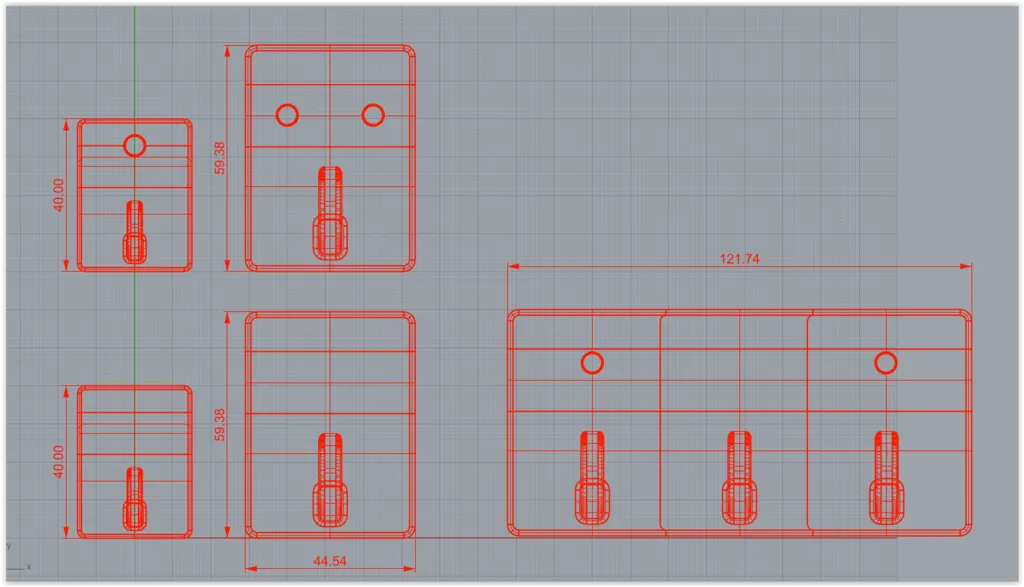The image size is (1024, 587).
Task: Select the middle hook of the wide plate
Action: click(739, 478)
